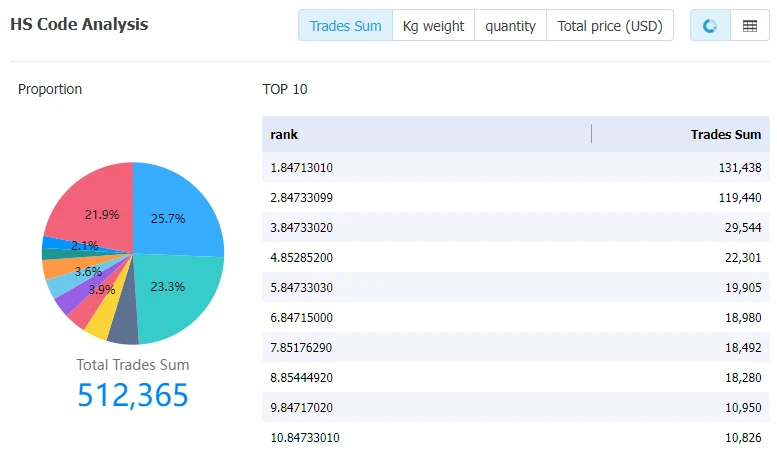The height and width of the screenshot is (458, 777).
Task: Switch to table grid view icon
Action: tap(750, 25)
